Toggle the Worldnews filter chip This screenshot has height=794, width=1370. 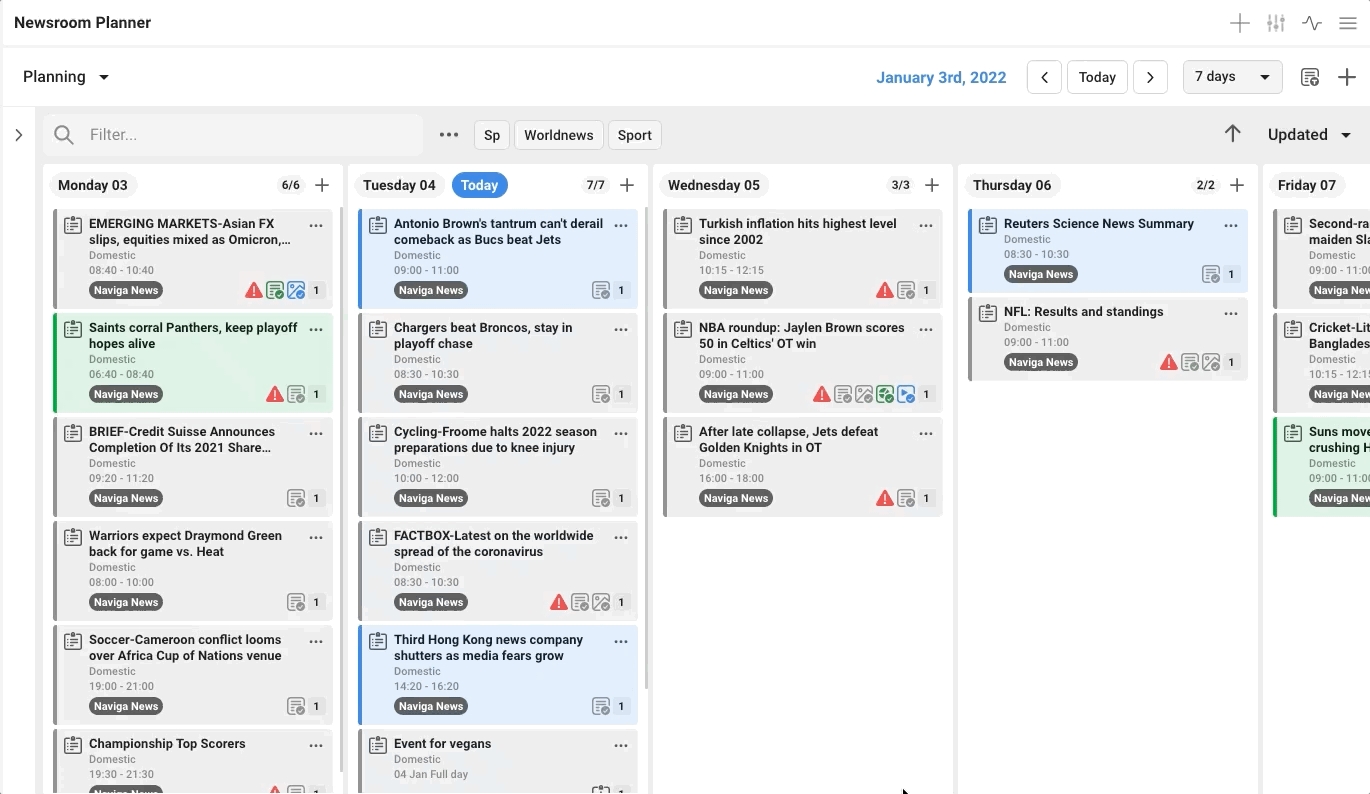pyautogui.click(x=558, y=135)
